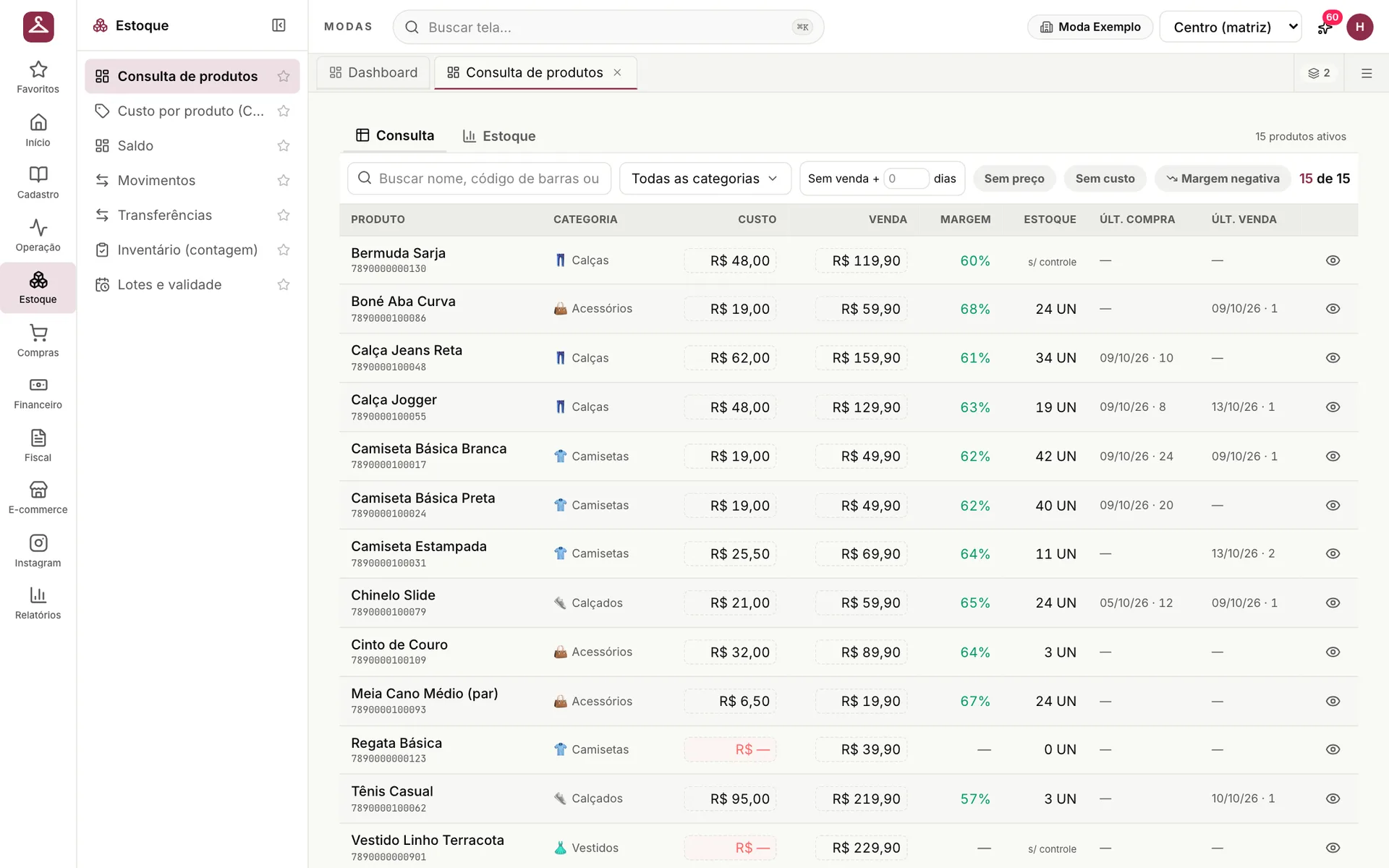Filter by Sem custo

pyautogui.click(x=1105, y=179)
